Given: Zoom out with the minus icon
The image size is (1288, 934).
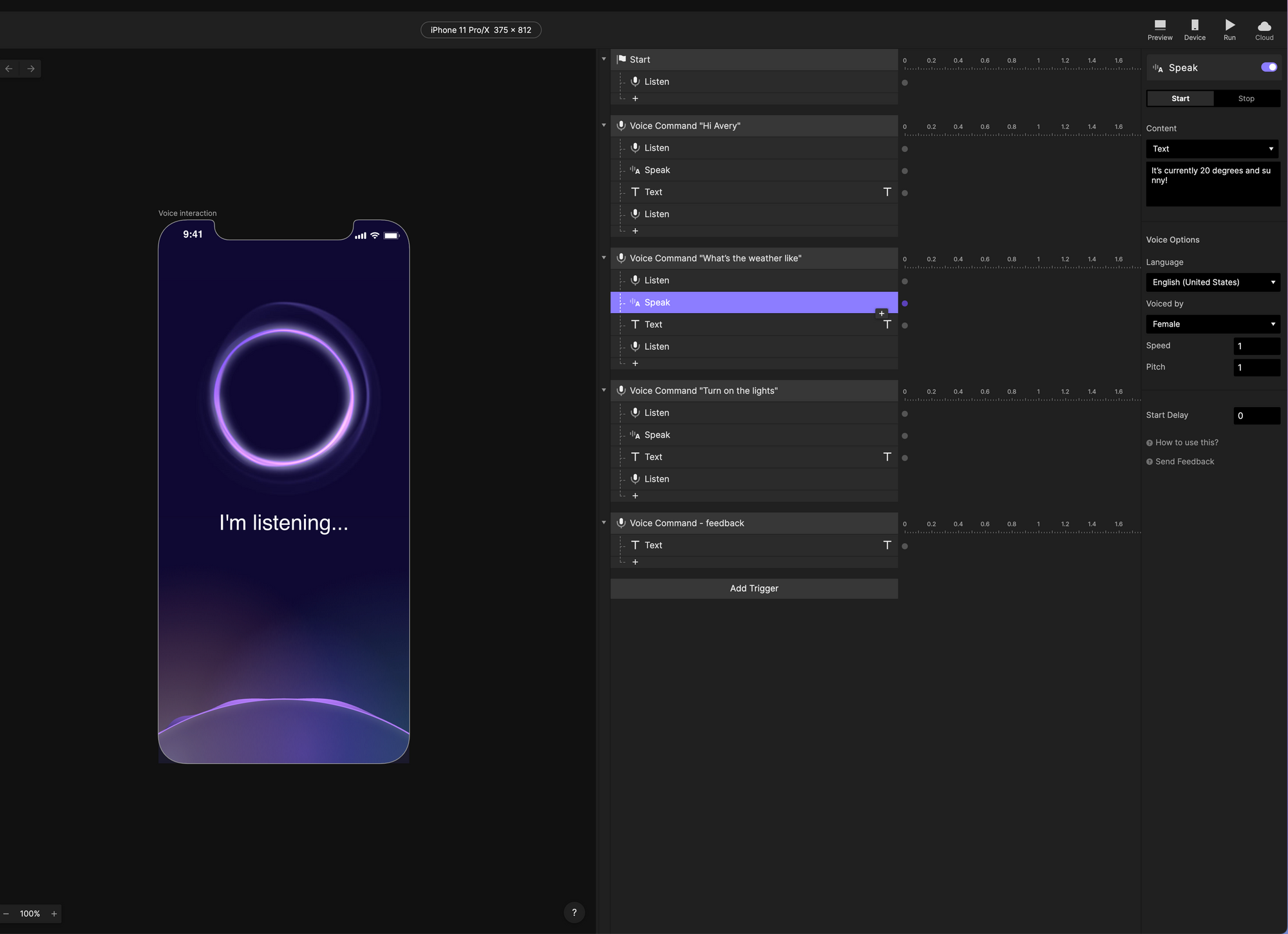Looking at the screenshot, I should pyautogui.click(x=6, y=913).
